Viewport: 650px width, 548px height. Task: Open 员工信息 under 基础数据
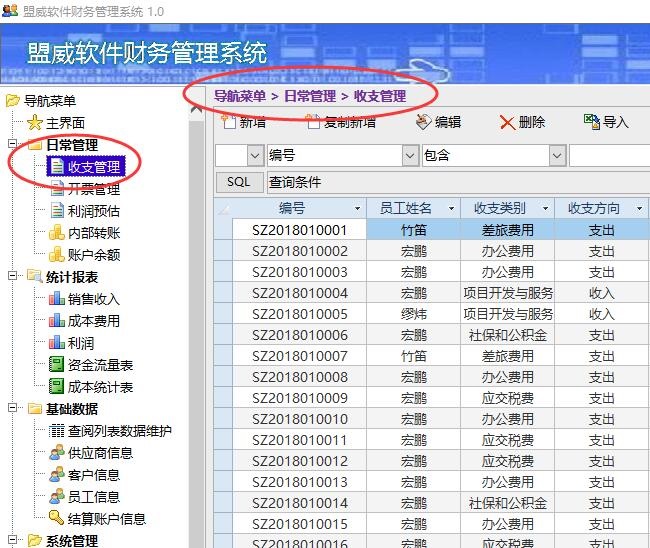click(94, 497)
